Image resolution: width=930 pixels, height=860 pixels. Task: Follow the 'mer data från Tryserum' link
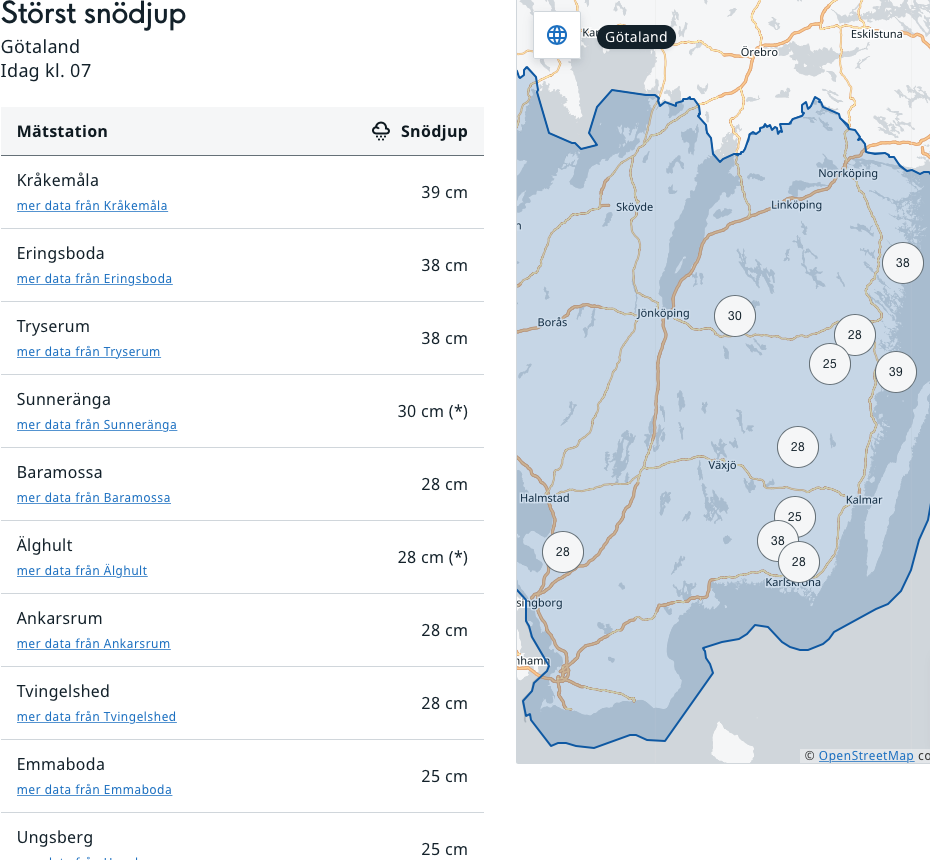pos(88,352)
